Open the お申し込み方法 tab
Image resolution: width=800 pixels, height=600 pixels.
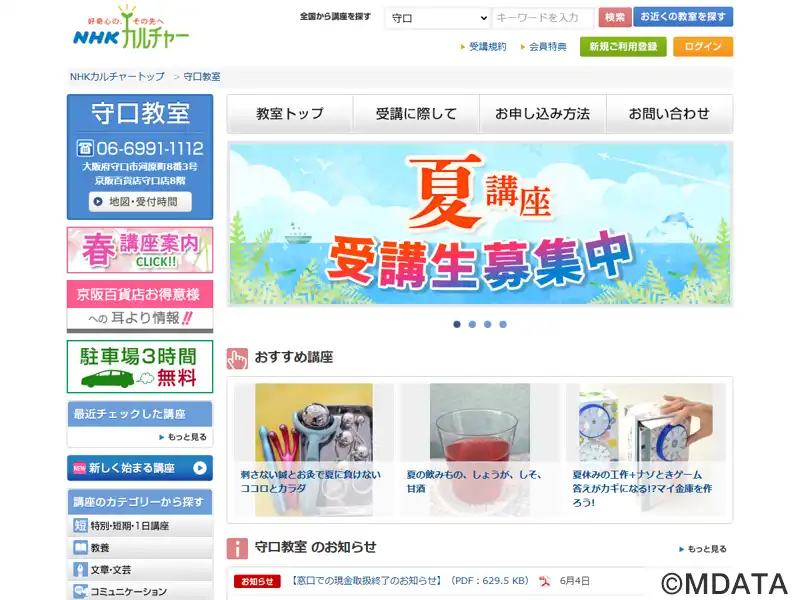pyautogui.click(x=543, y=114)
